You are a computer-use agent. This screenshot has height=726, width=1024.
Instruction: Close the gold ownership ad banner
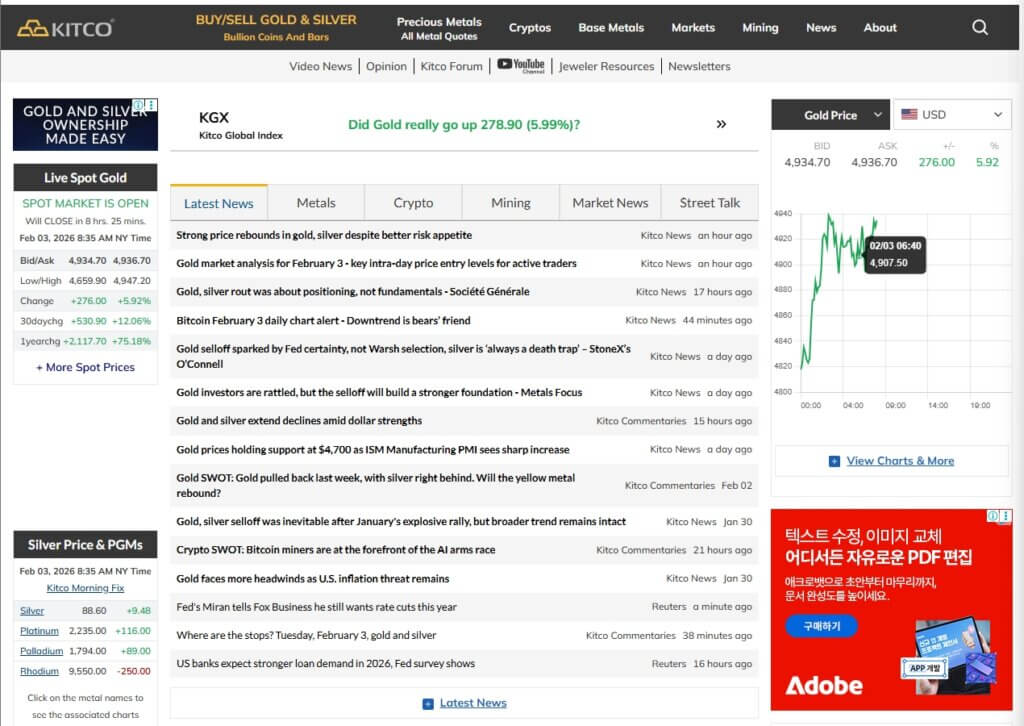pos(152,105)
